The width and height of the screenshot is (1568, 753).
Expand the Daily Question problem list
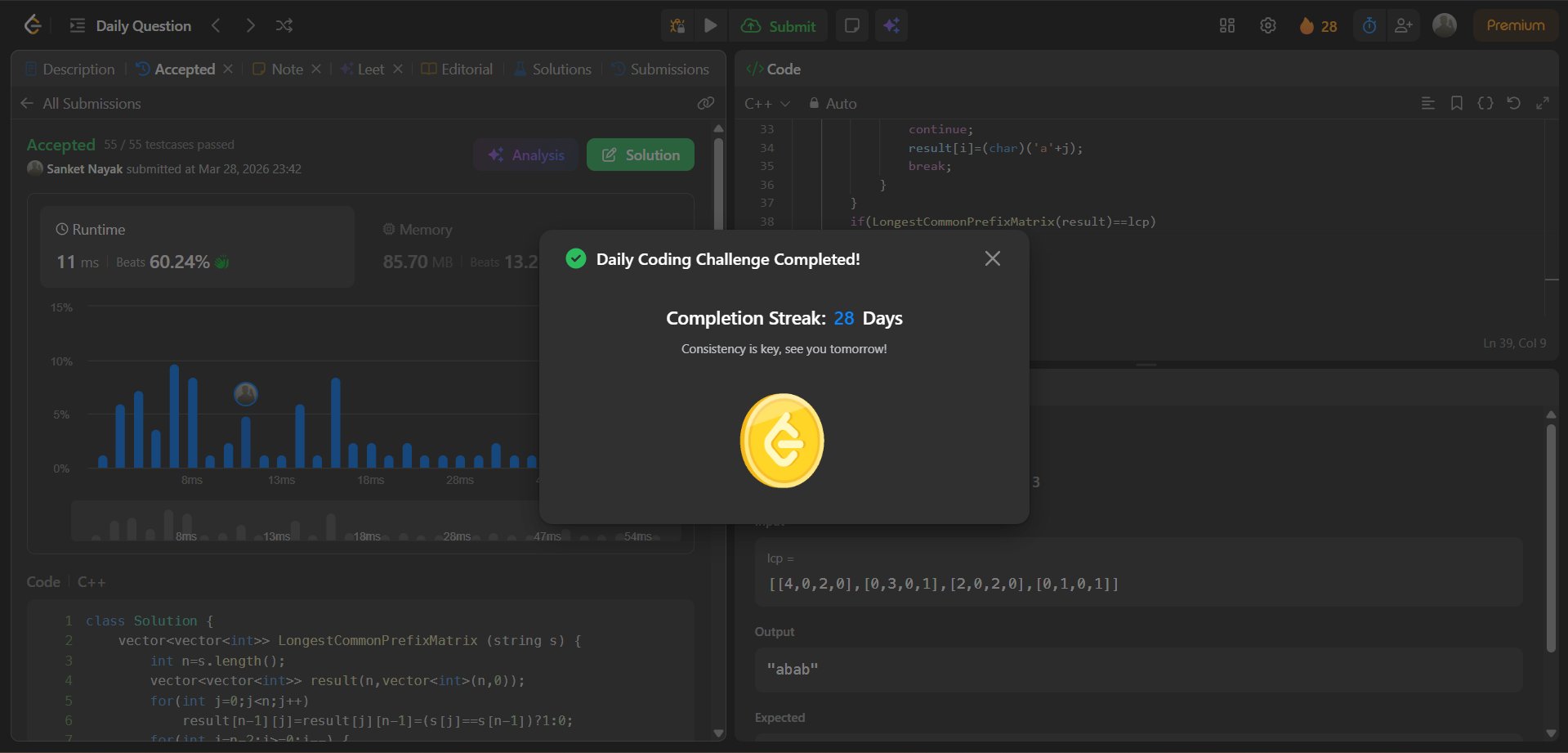131,25
